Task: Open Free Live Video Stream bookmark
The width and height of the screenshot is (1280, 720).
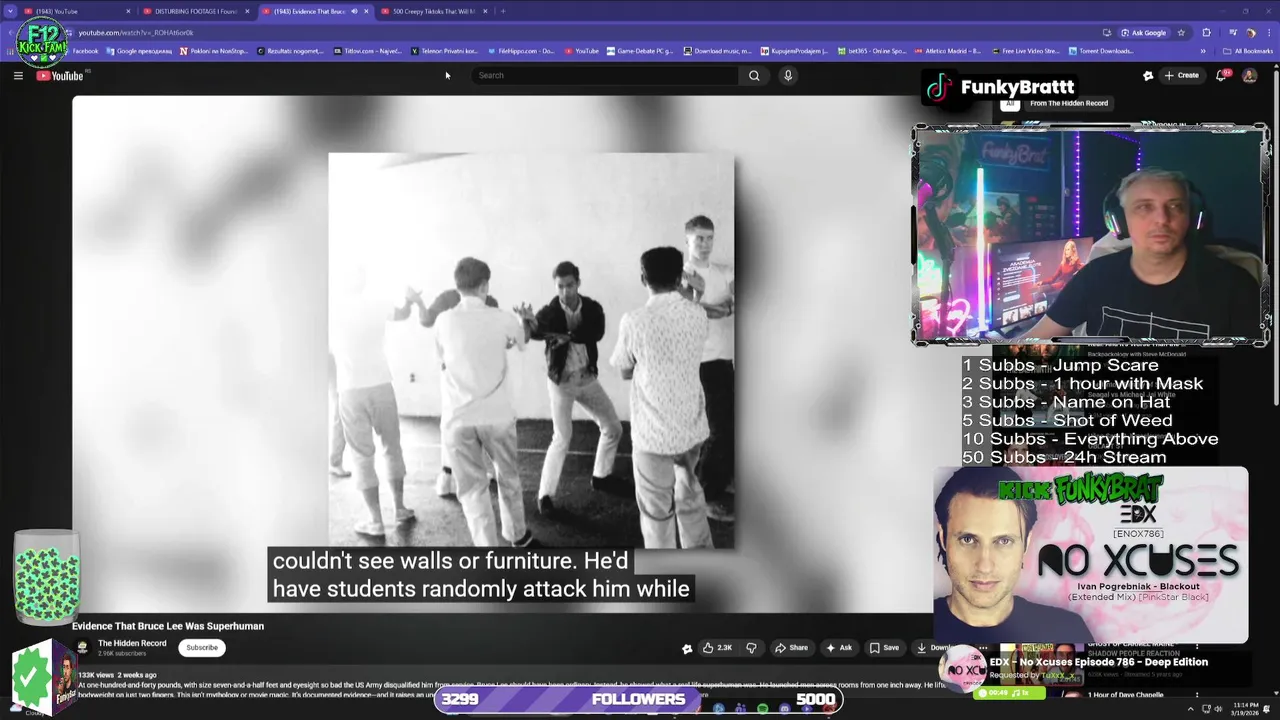Action: coord(1025,51)
